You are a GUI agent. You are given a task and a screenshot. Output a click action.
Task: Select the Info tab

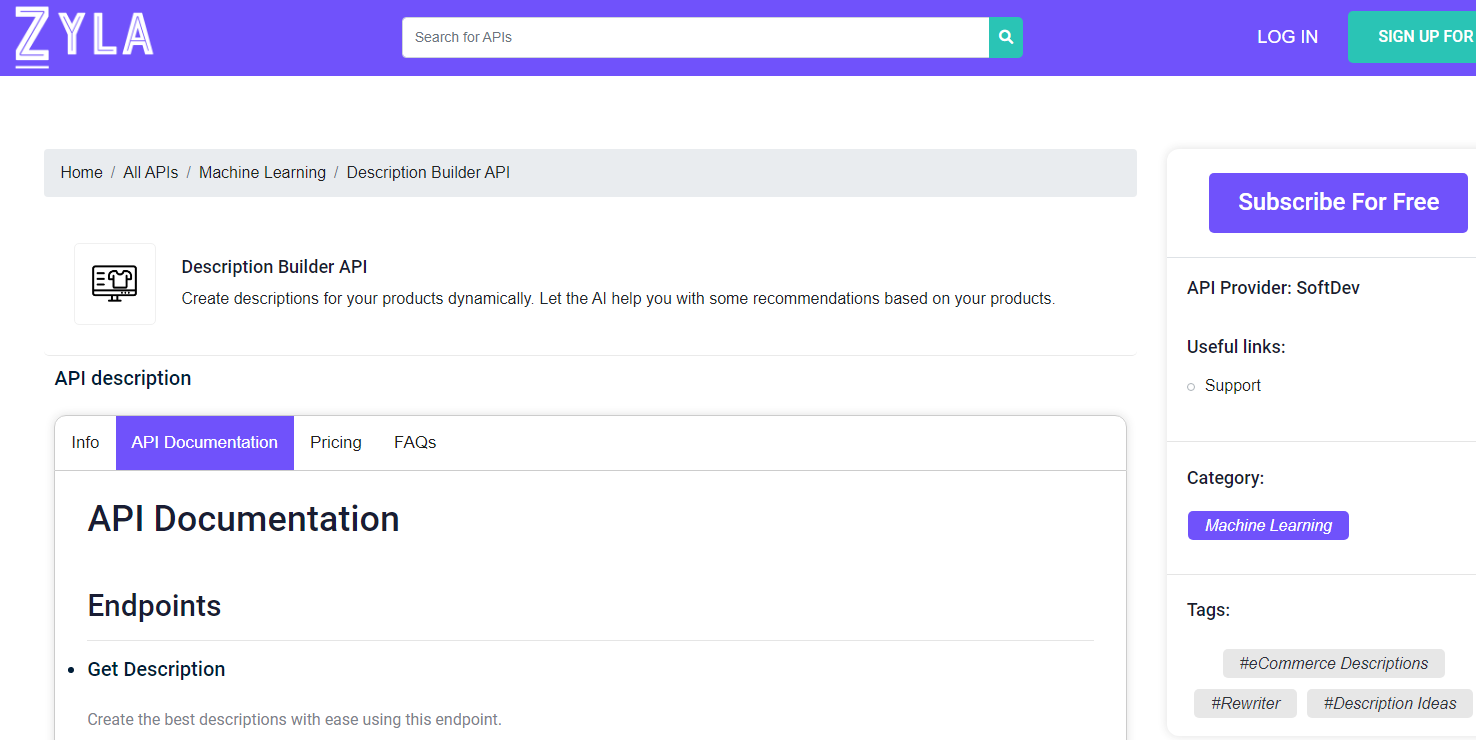click(x=85, y=442)
